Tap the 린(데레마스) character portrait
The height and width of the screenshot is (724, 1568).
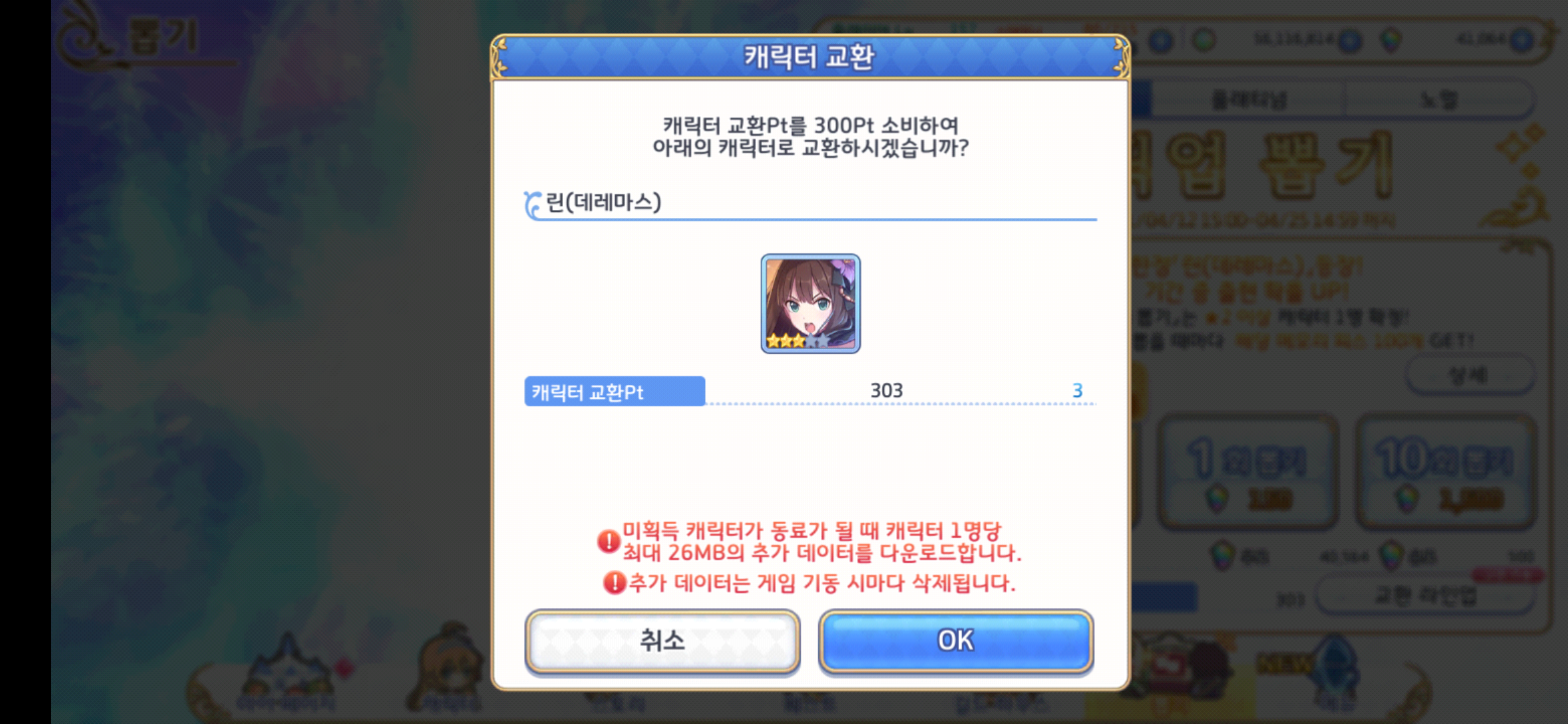click(810, 303)
